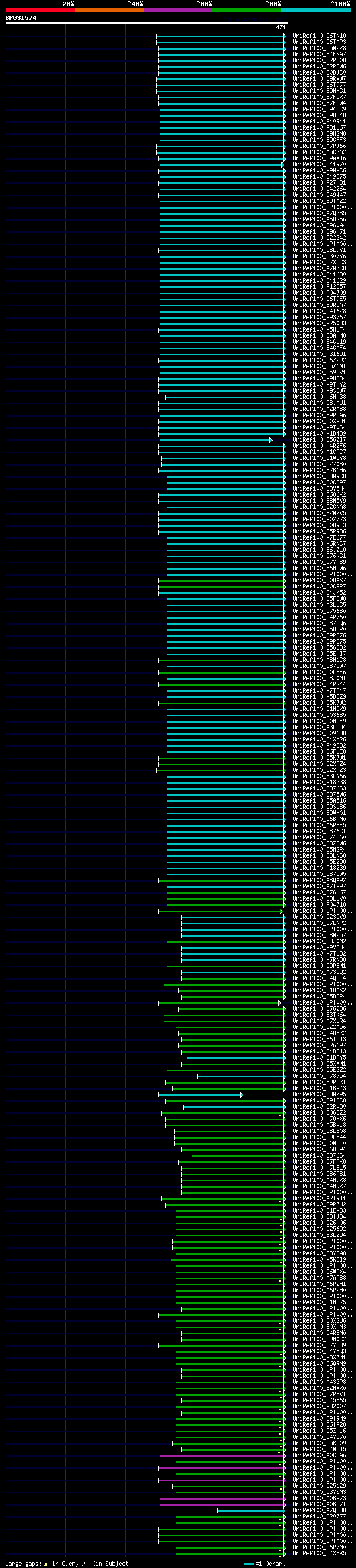Click the UniRef100_Q6IP28 label

click(x=319, y=1426)
